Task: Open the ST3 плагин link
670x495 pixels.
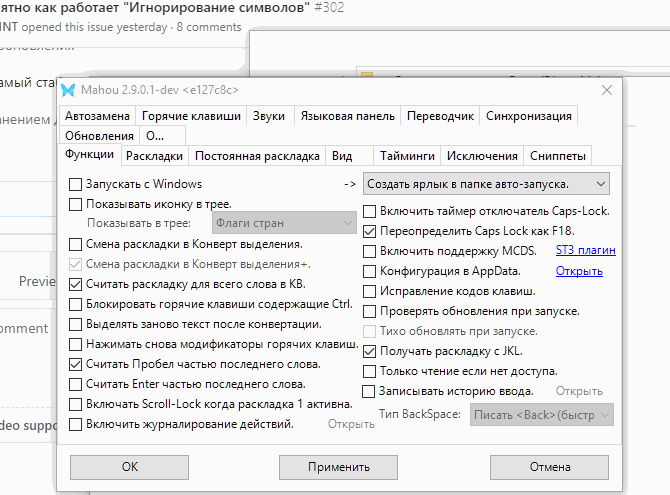Action: coord(585,250)
